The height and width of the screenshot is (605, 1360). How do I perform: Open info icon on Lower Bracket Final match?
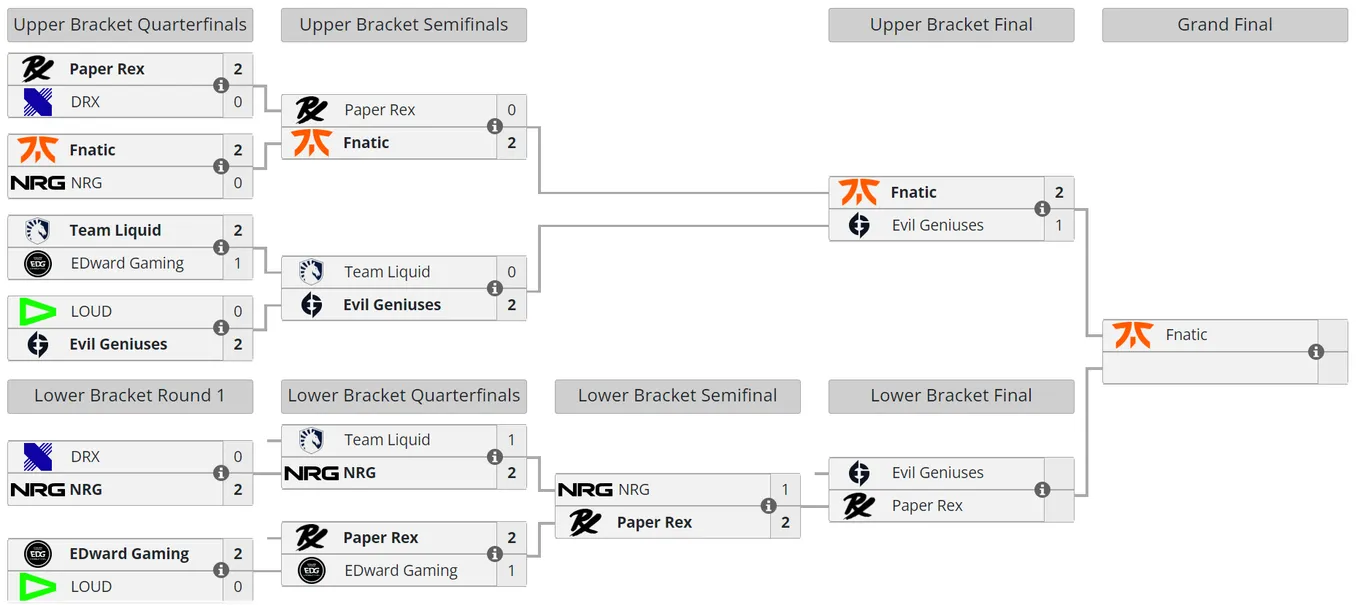[x=1042, y=490]
